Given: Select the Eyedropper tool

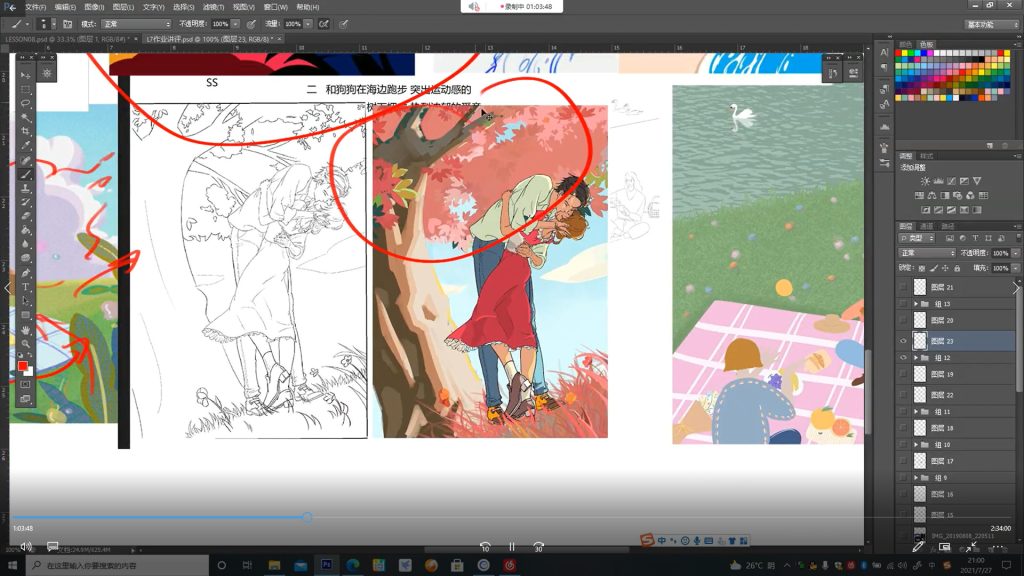Looking at the screenshot, I should (x=26, y=145).
